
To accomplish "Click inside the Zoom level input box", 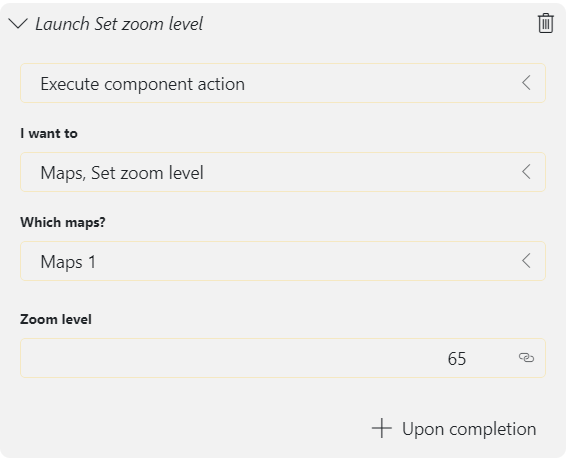I will pos(283,358).
